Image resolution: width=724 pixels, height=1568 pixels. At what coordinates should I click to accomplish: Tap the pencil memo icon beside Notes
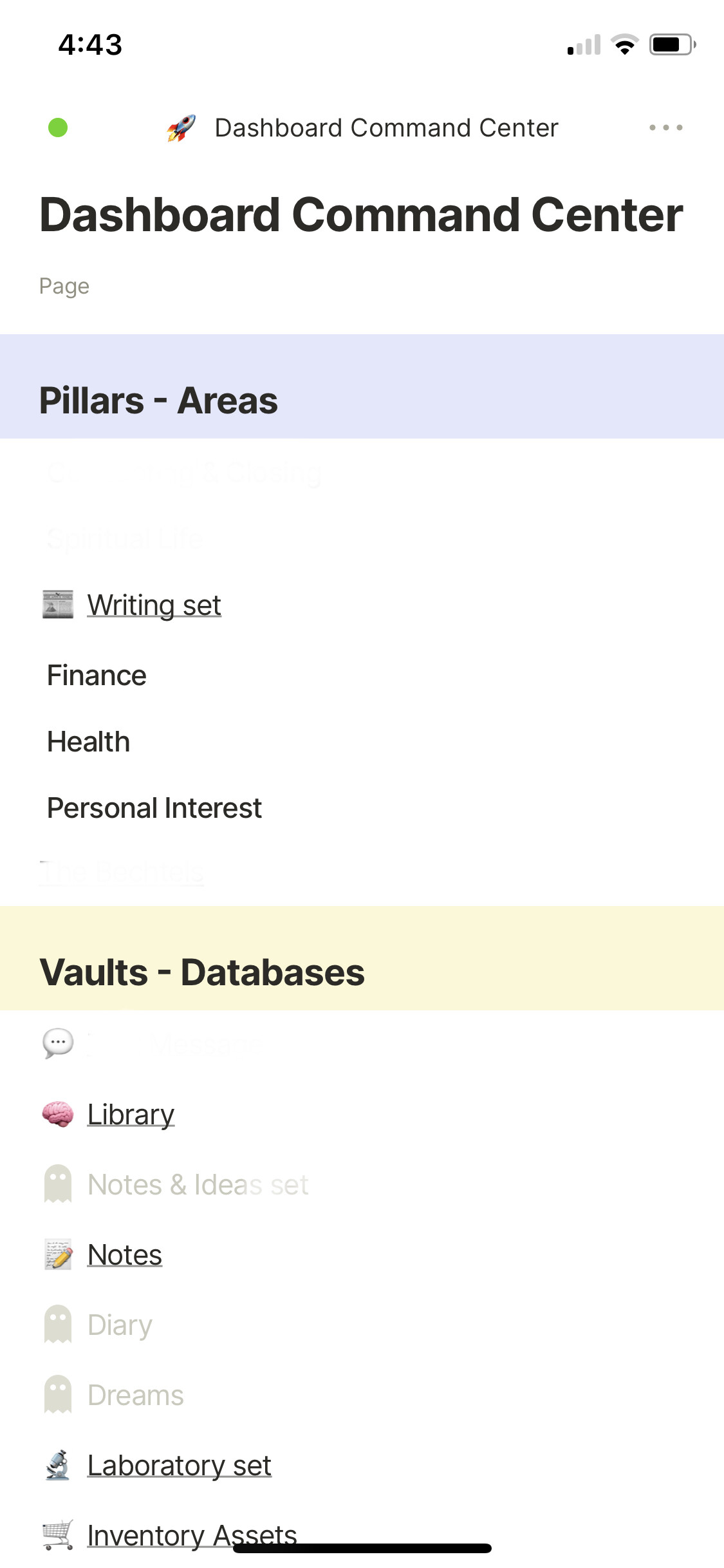tap(58, 1254)
